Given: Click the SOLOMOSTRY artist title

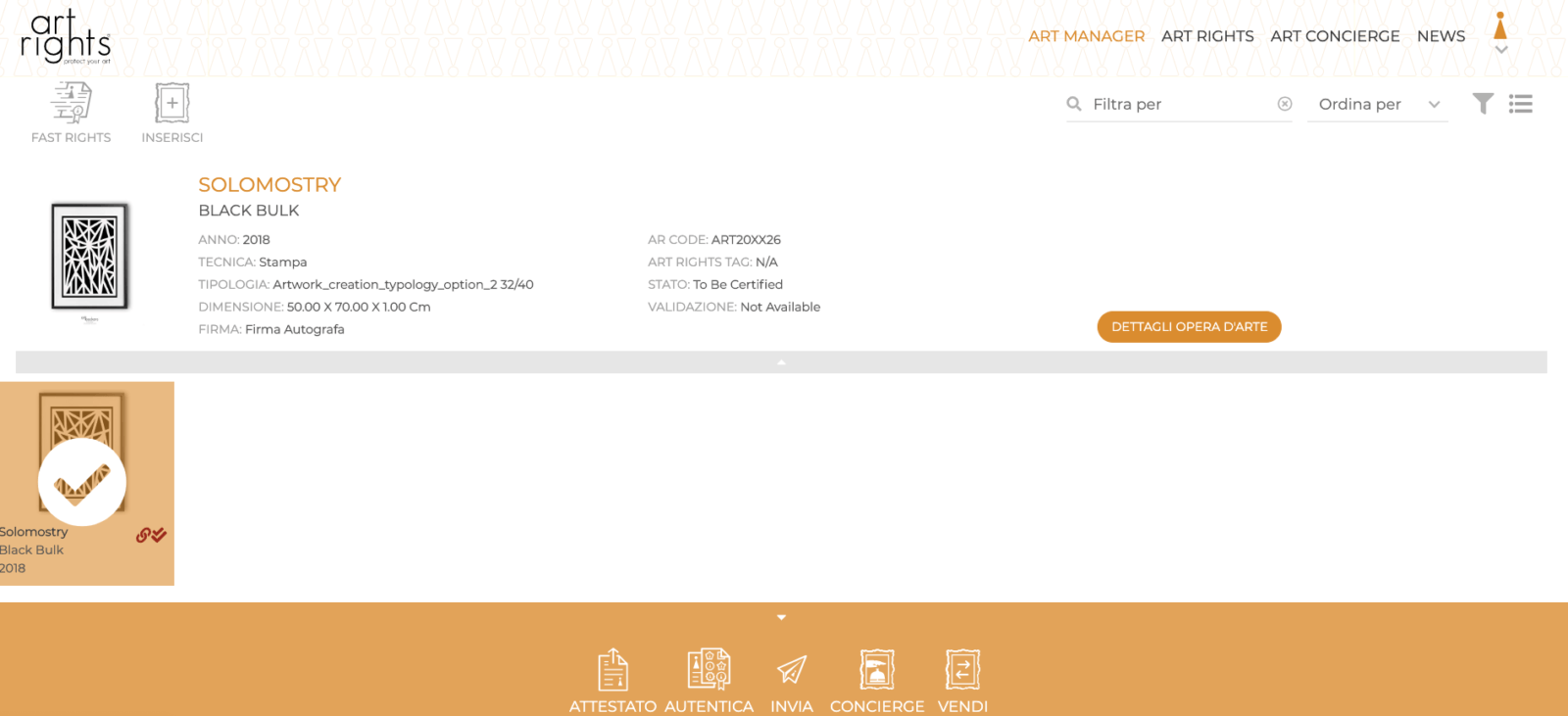Looking at the screenshot, I should [269, 185].
